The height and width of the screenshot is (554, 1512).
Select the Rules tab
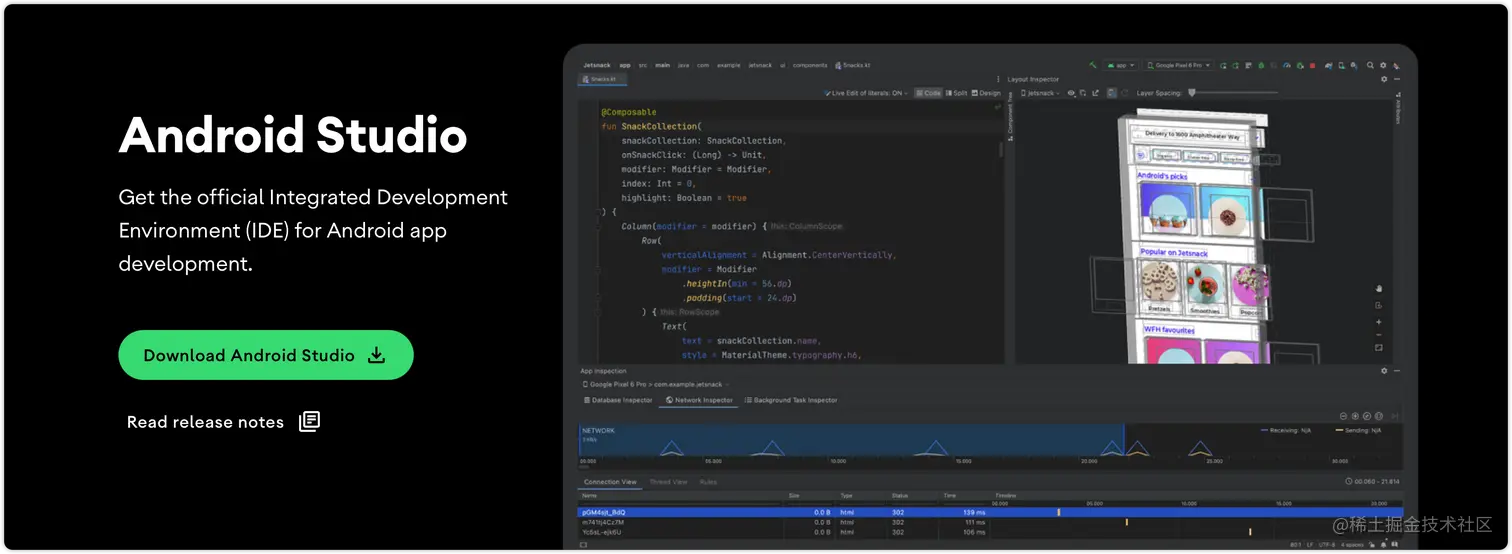pos(708,482)
